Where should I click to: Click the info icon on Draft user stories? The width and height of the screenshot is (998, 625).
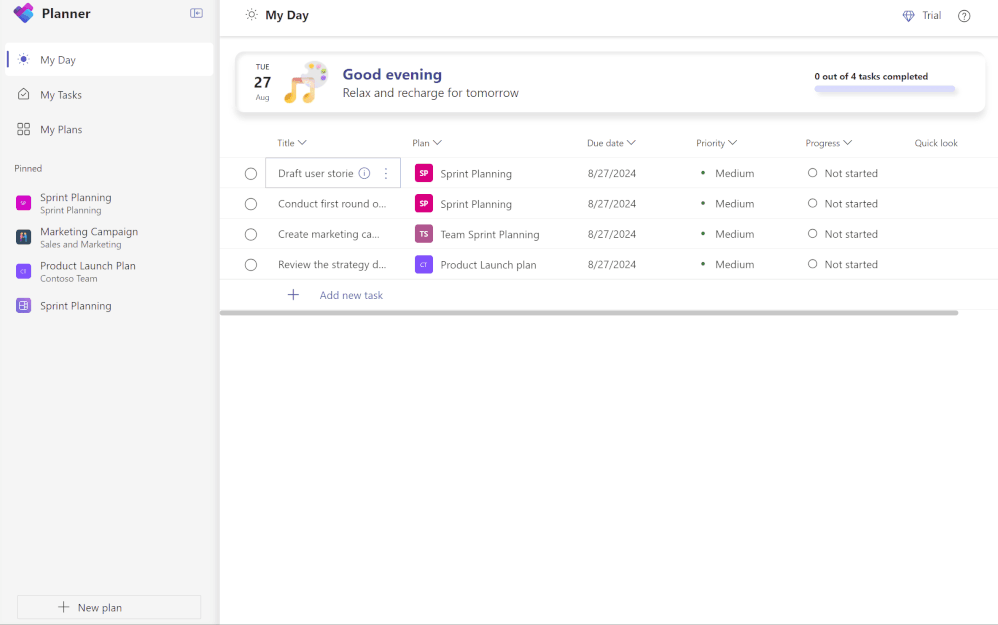click(x=364, y=173)
